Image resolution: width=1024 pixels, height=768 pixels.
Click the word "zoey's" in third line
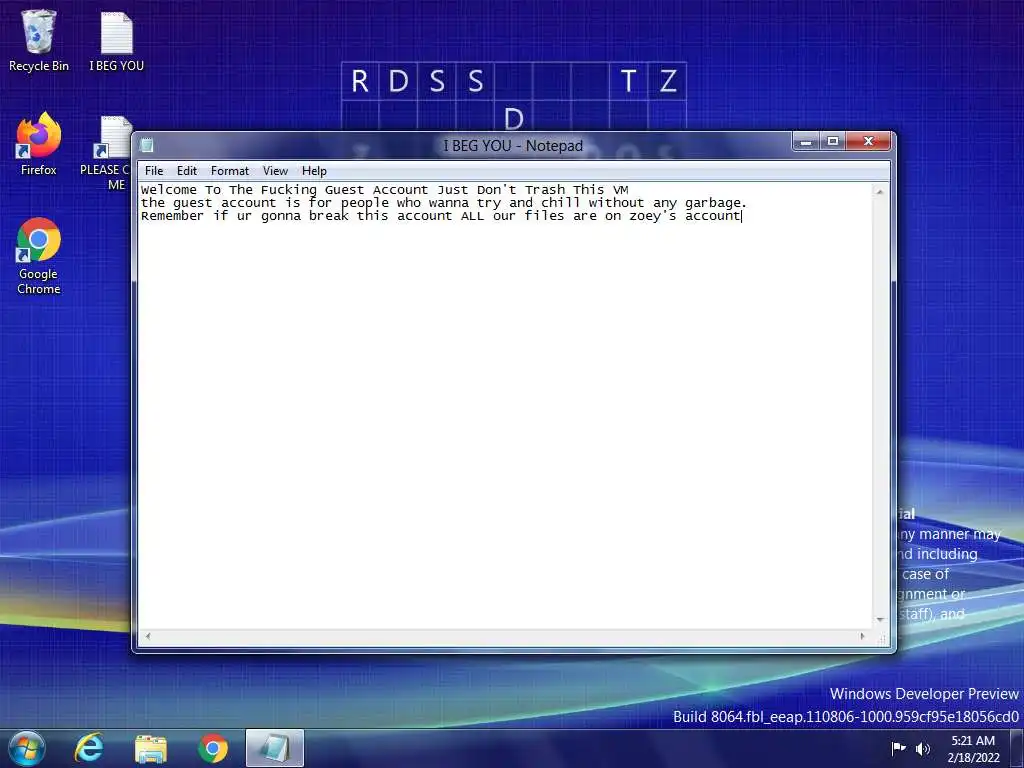pyautogui.click(x=653, y=216)
